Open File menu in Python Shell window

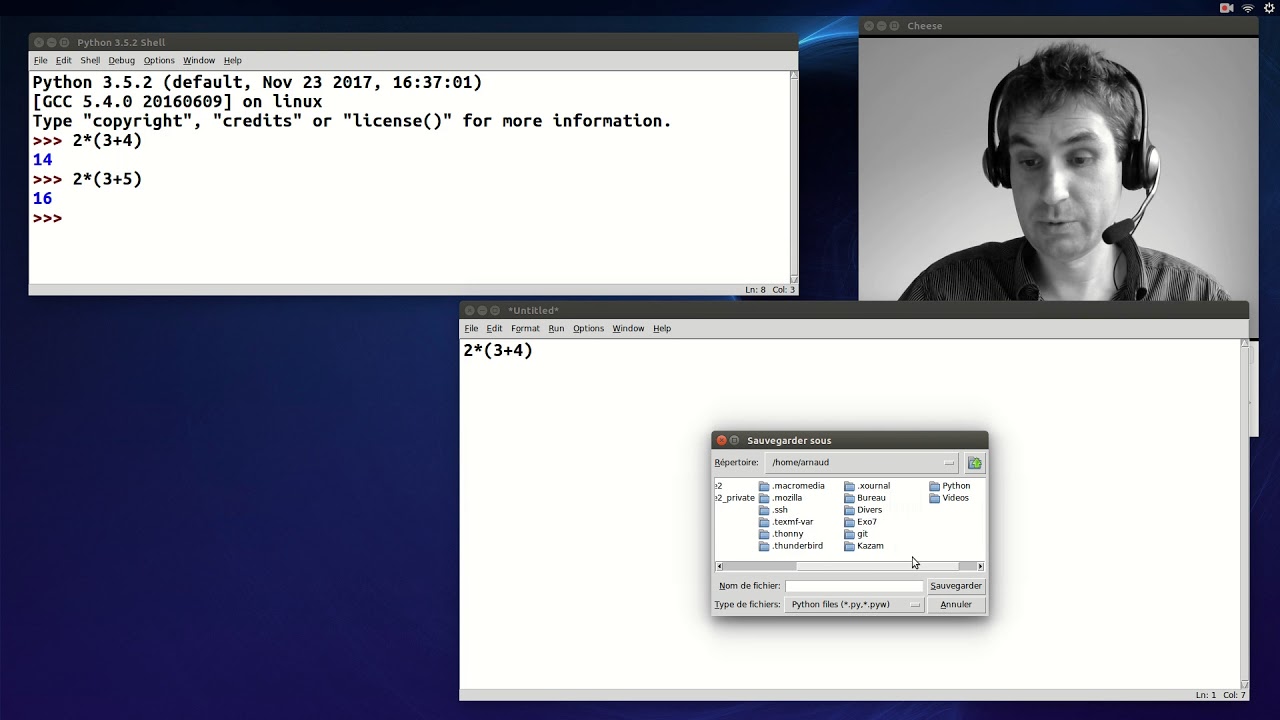40,61
